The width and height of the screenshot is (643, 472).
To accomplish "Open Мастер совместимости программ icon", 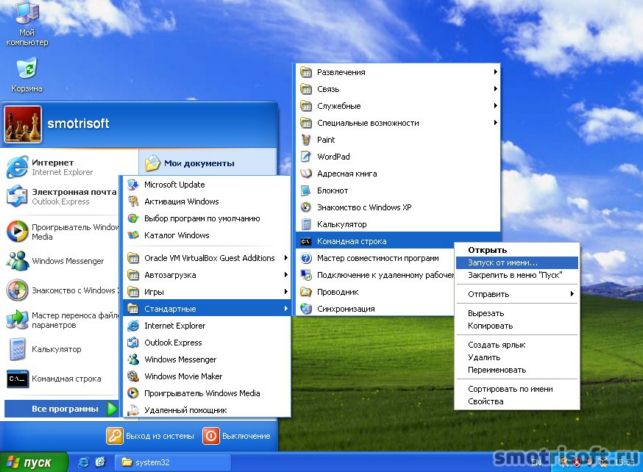I will tap(306, 258).
